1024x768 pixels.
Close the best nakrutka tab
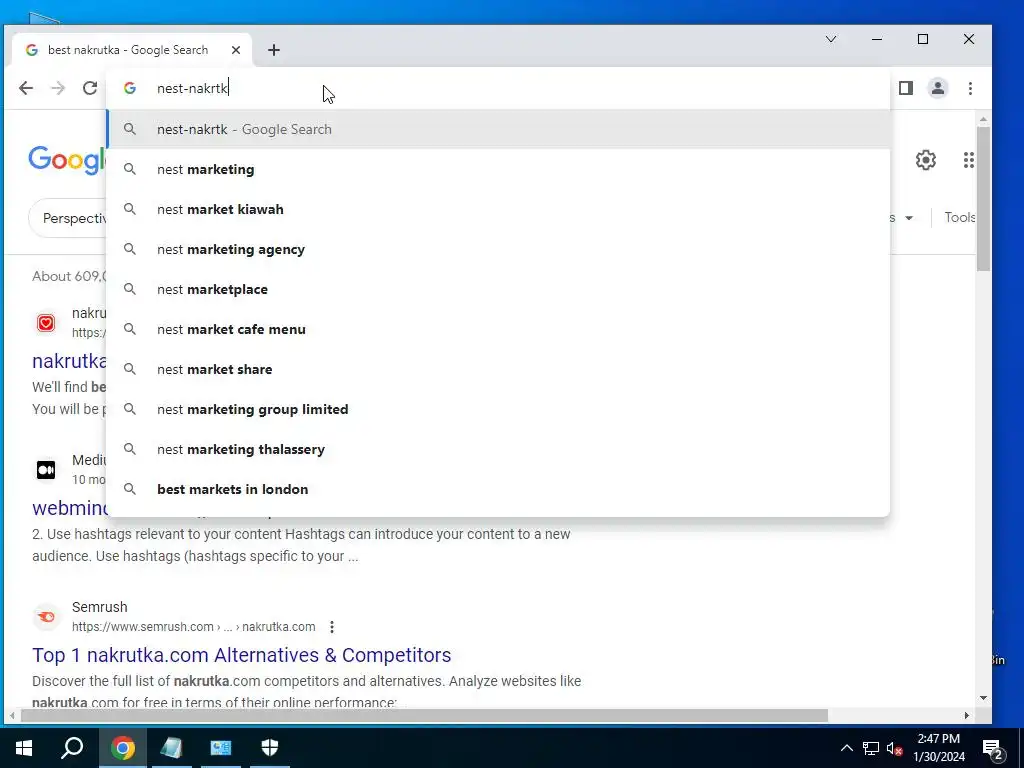click(x=236, y=50)
